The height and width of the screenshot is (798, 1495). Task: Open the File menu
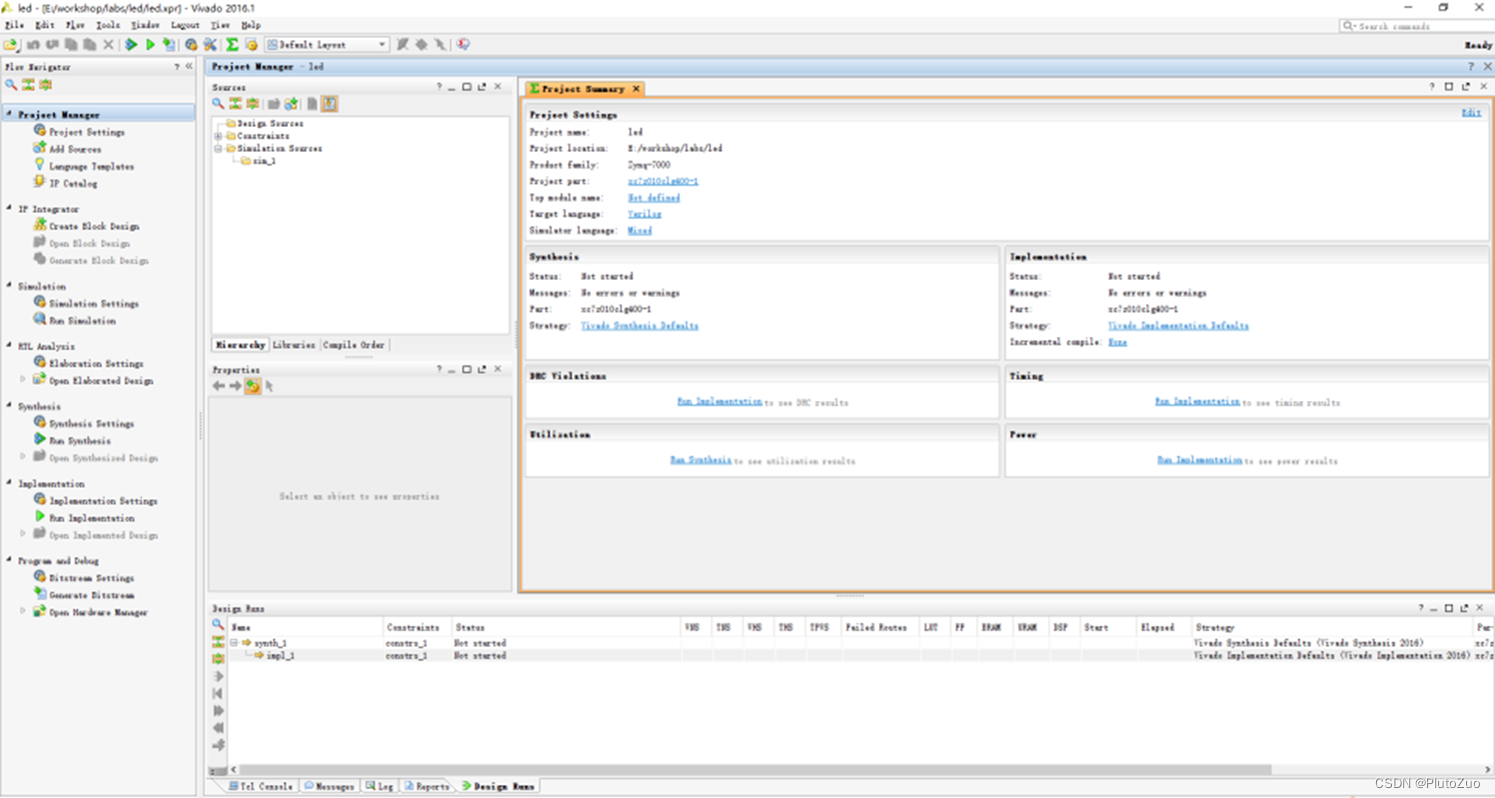pos(14,25)
